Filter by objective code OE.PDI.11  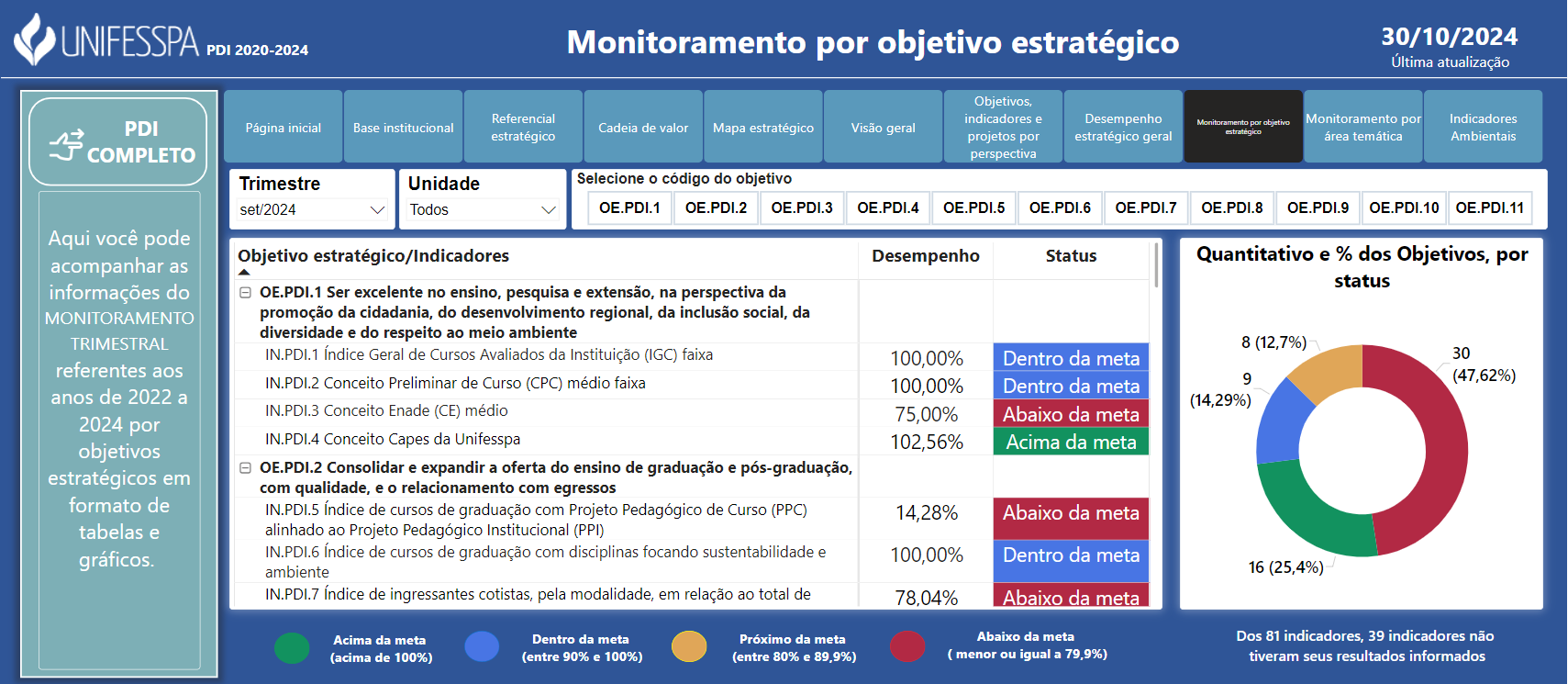click(x=1490, y=207)
